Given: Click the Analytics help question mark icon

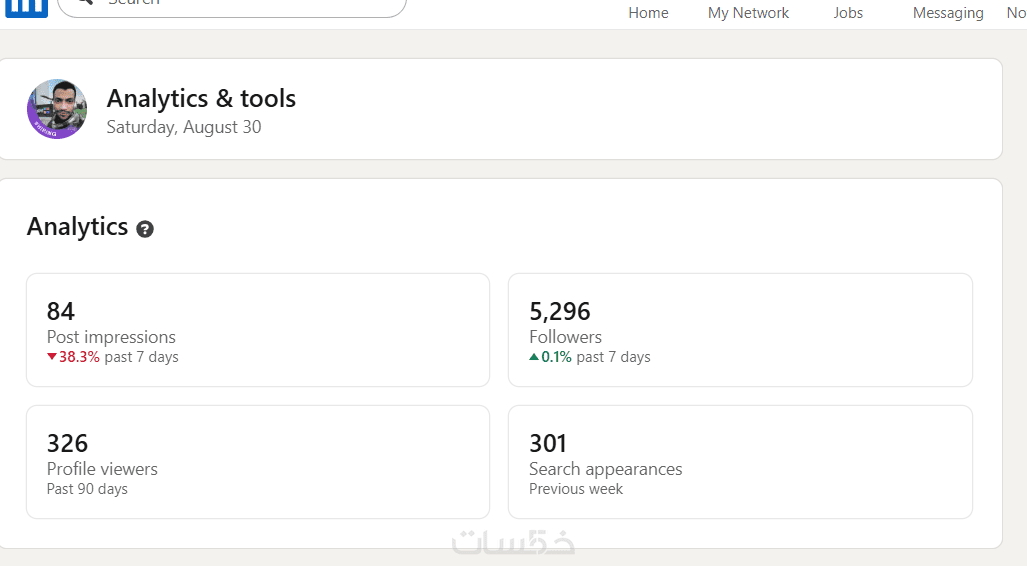Looking at the screenshot, I should click(145, 229).
